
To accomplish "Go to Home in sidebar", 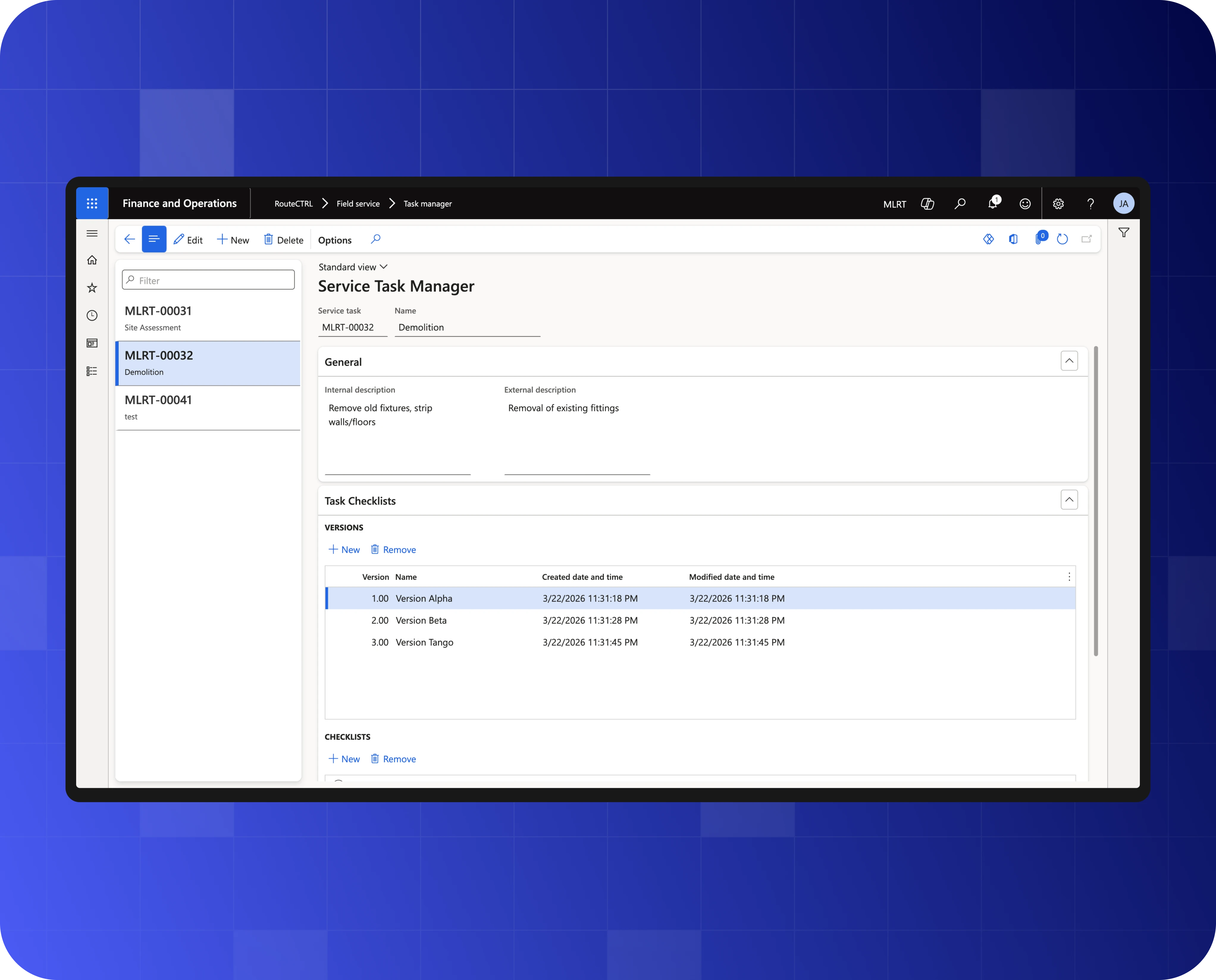I will [92, 260].
